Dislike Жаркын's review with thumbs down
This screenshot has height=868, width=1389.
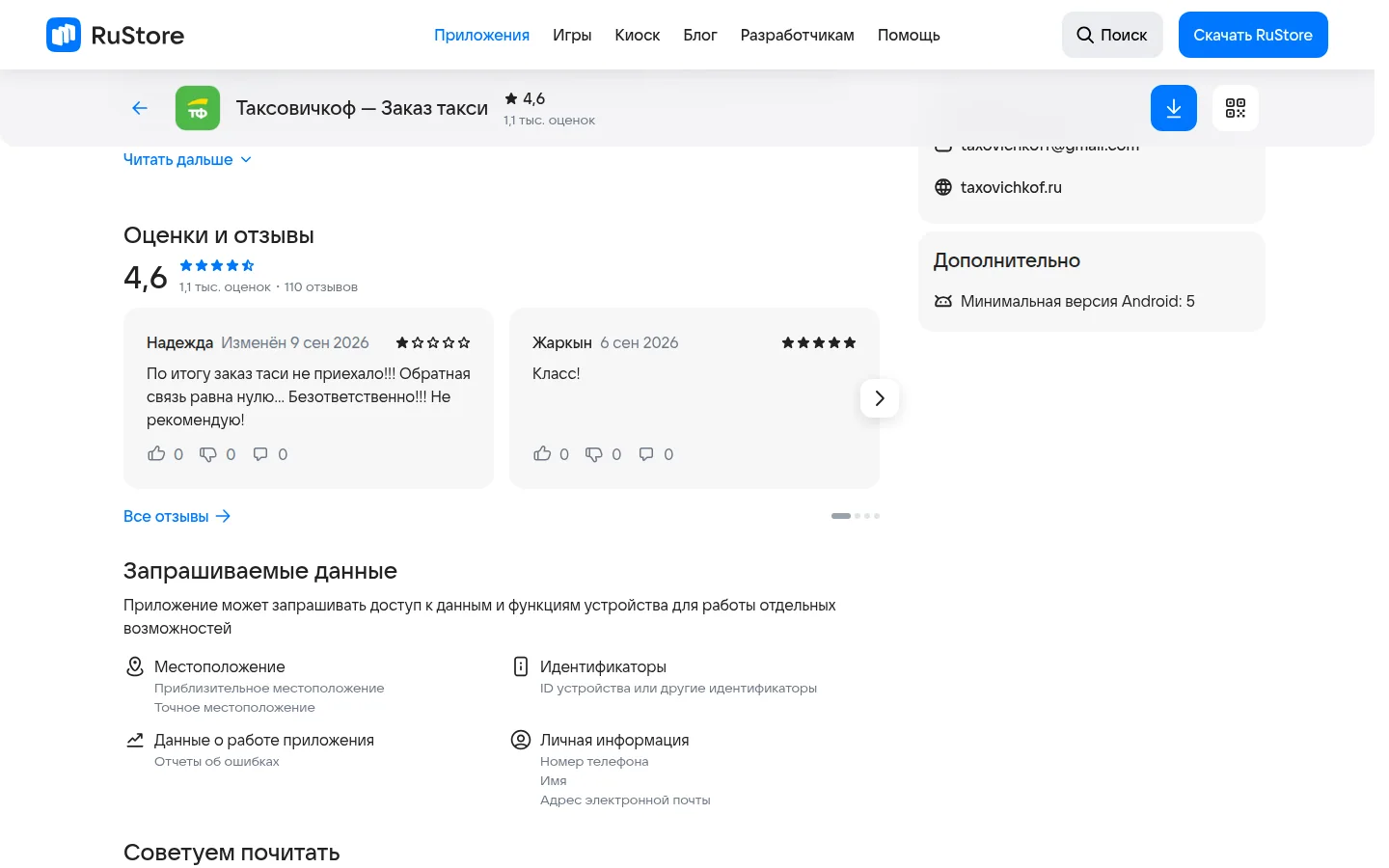[x=594, y=454]
